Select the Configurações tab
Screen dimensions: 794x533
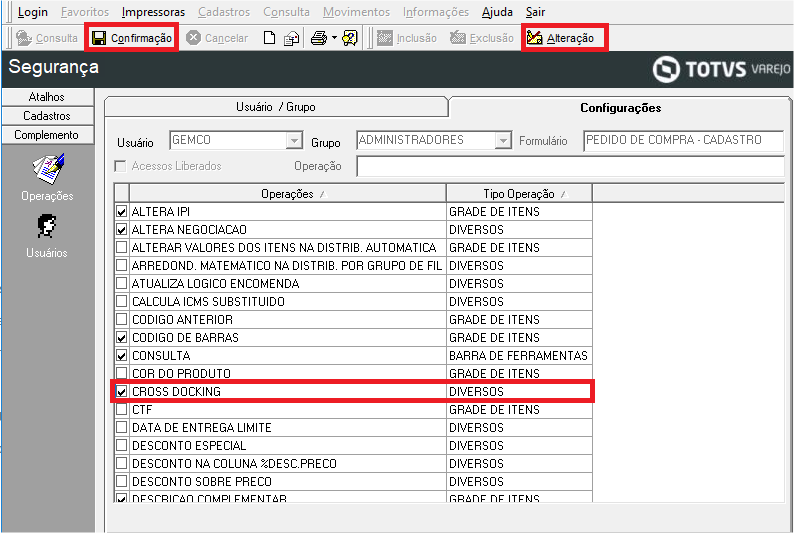620,107
